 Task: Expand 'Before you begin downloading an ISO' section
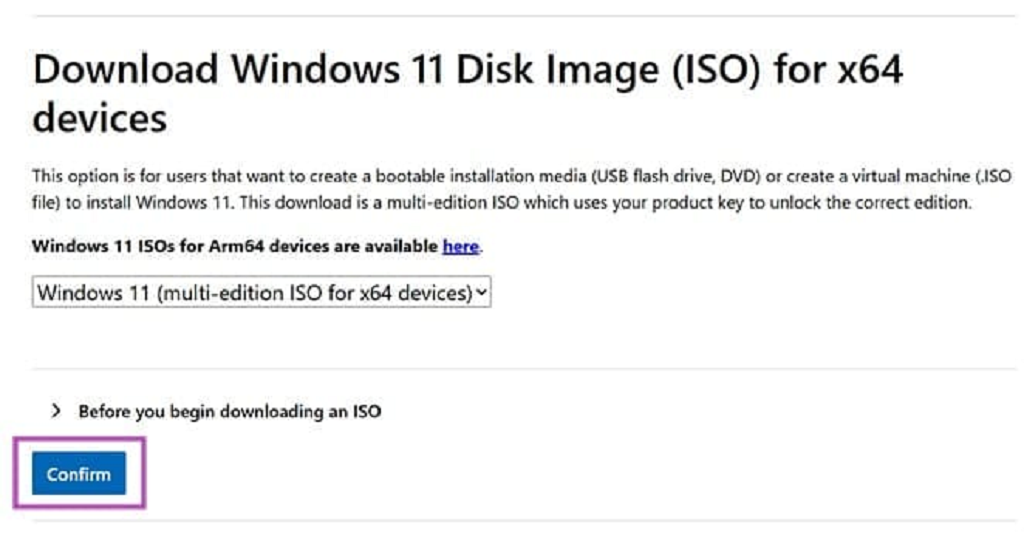click(x=229, y=411)
